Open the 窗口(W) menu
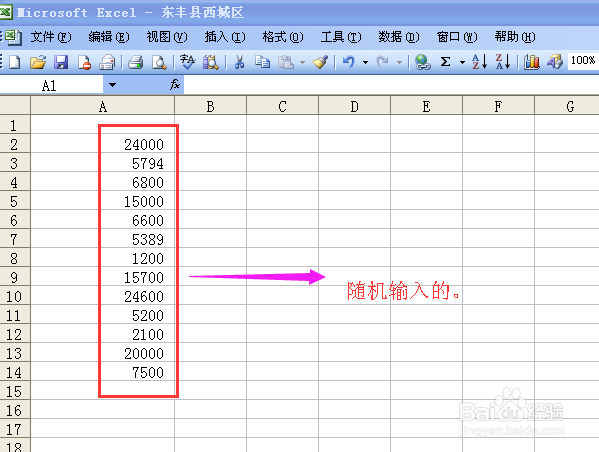The height and width of the screenshot is (452, 599). tap(457, 37)
